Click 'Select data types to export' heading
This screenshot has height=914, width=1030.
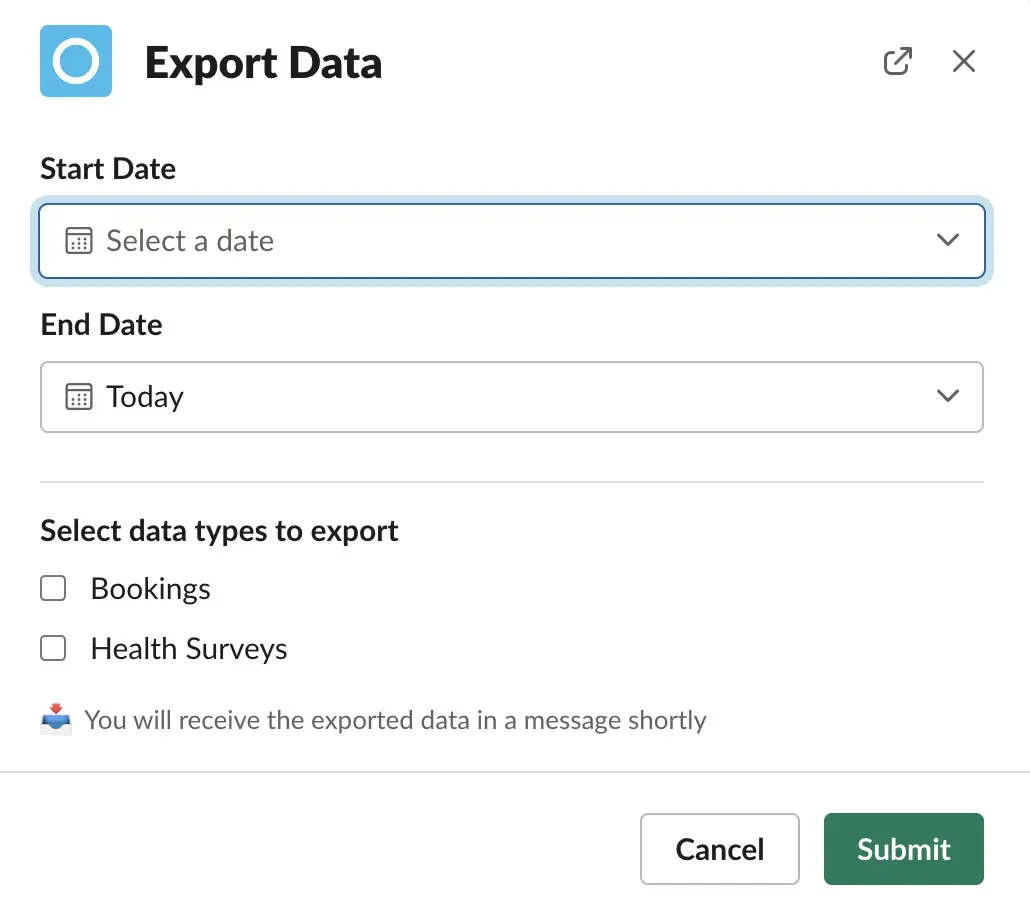click(219, 531)
